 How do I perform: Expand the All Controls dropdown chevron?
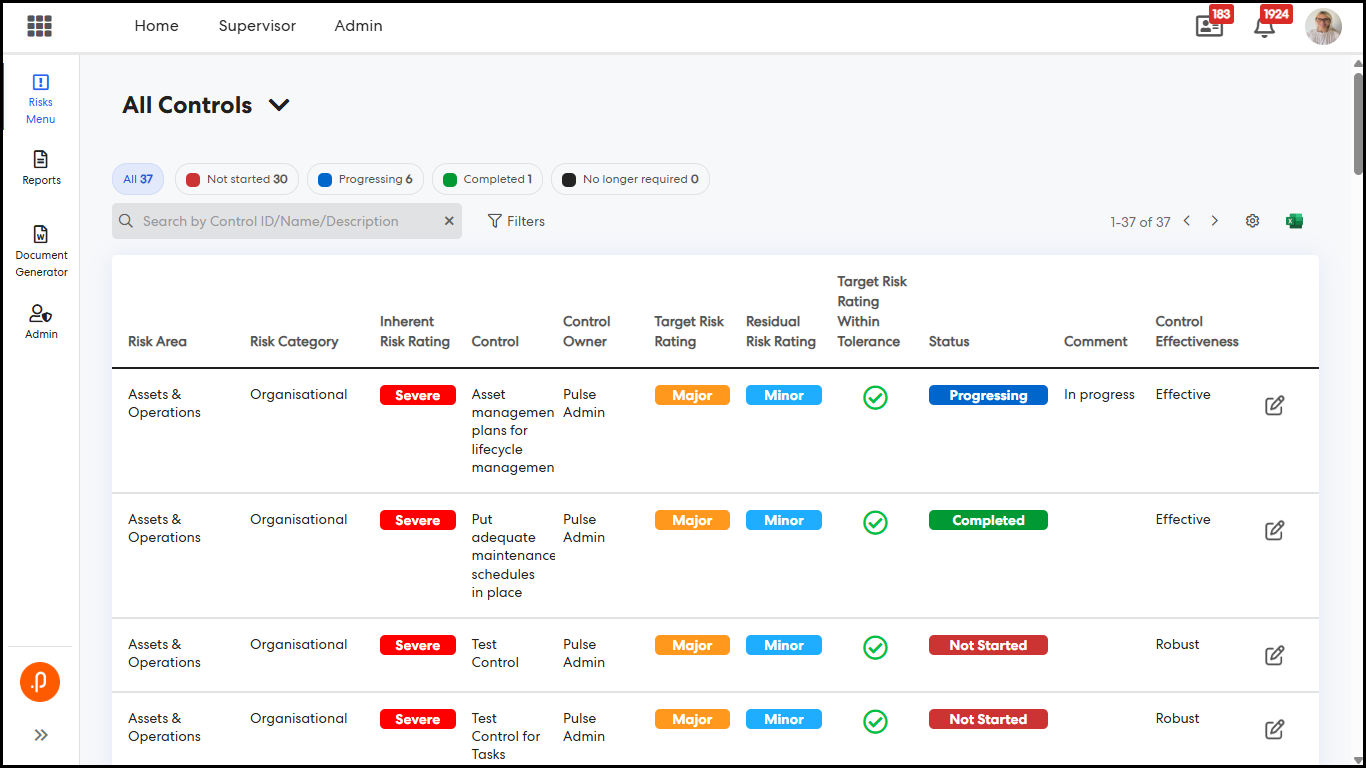[279, 105]
